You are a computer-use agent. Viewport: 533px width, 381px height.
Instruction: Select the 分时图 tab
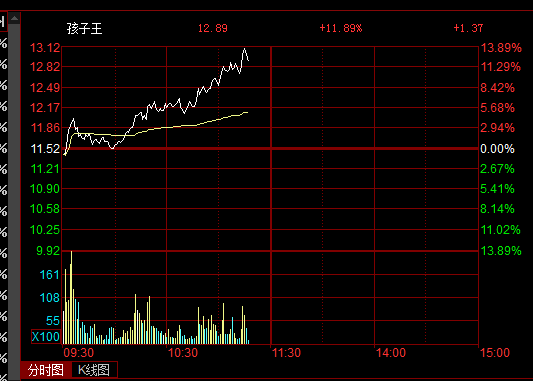click(46, 370)
